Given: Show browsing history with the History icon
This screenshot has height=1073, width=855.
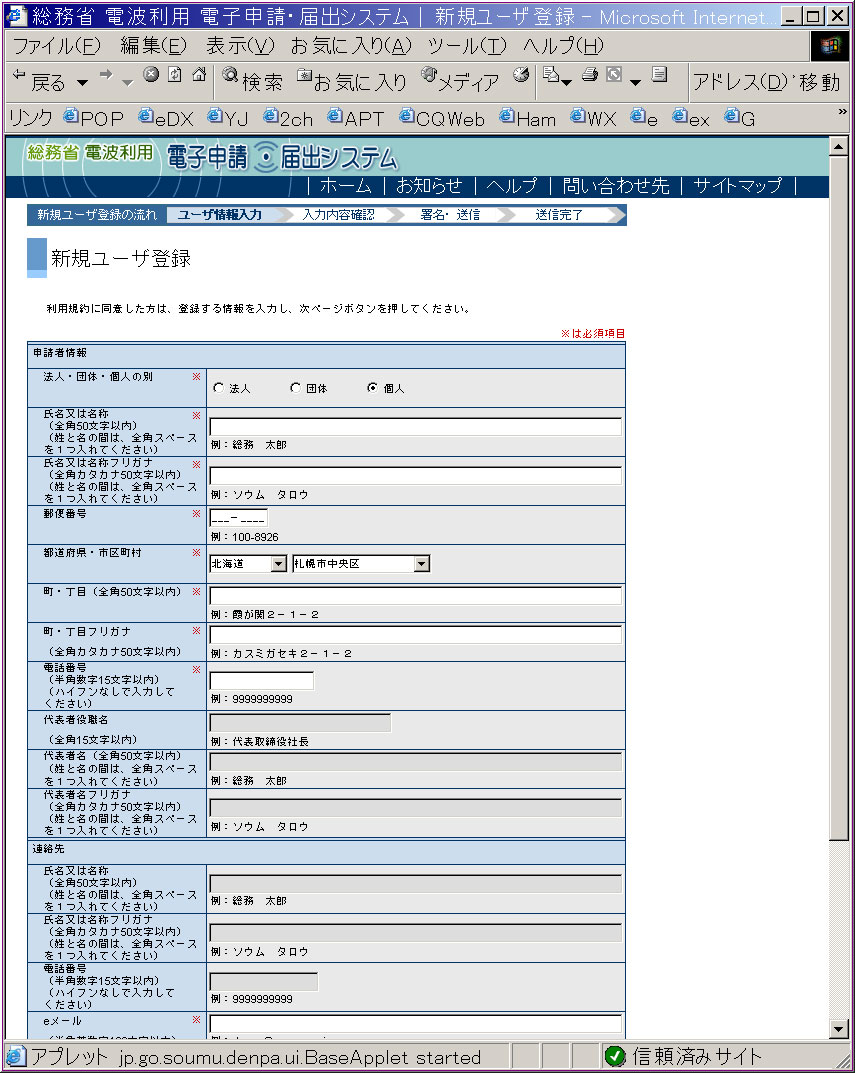Looking at the screenshot, I should [x=521, y=74].
